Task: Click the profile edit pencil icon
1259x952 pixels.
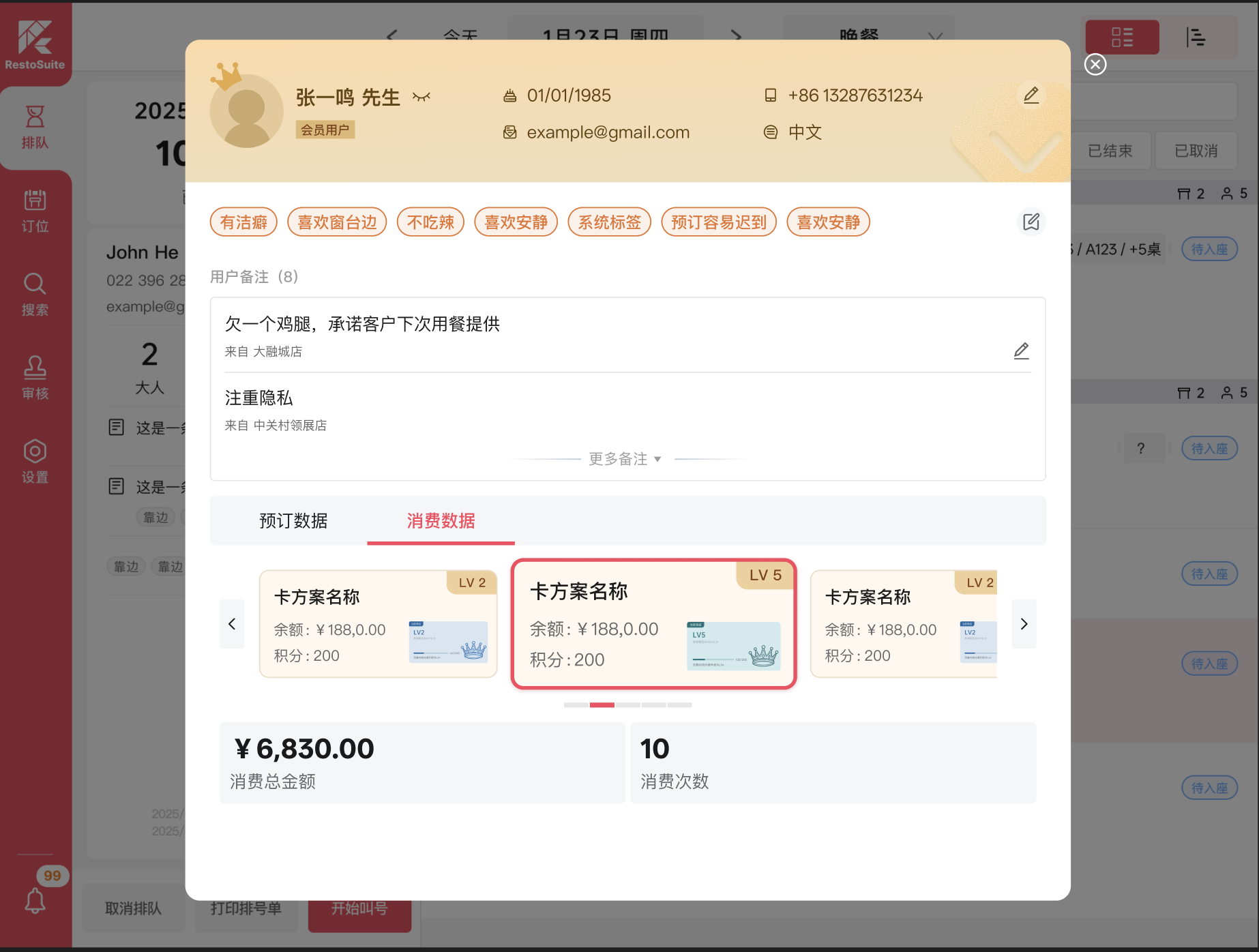Action: tap(1031, 95)
